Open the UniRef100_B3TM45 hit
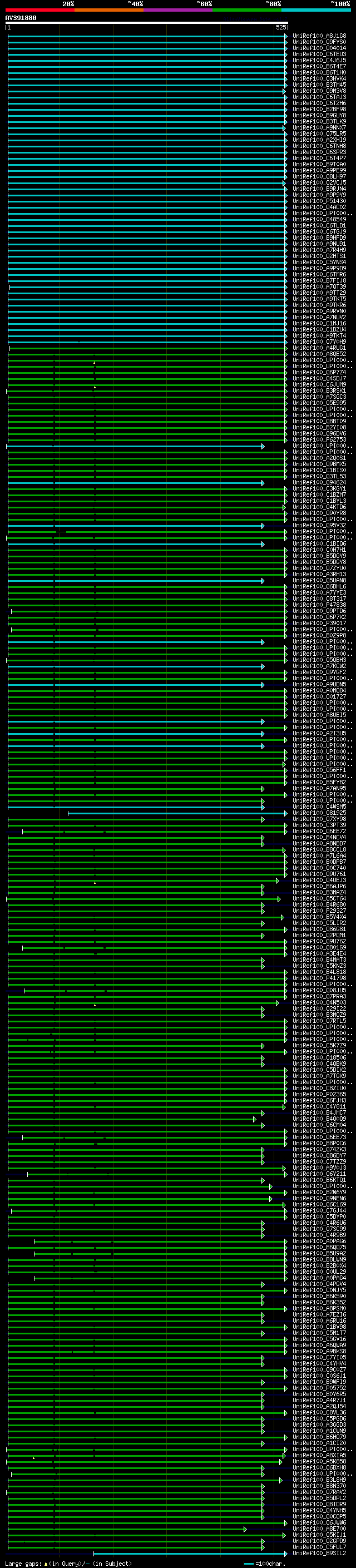The width and height of the screenshot is (356, 1568). [x=319, y=85]
